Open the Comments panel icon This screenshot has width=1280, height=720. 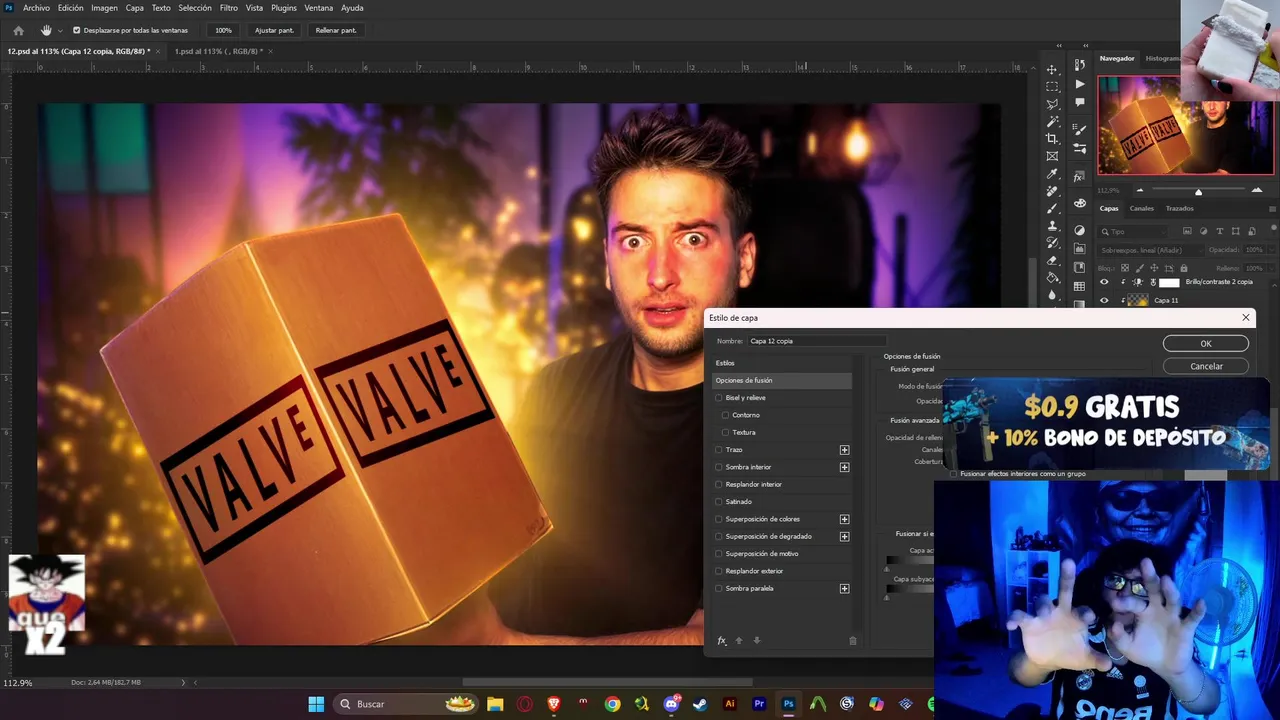click(x=1079, y=102)
